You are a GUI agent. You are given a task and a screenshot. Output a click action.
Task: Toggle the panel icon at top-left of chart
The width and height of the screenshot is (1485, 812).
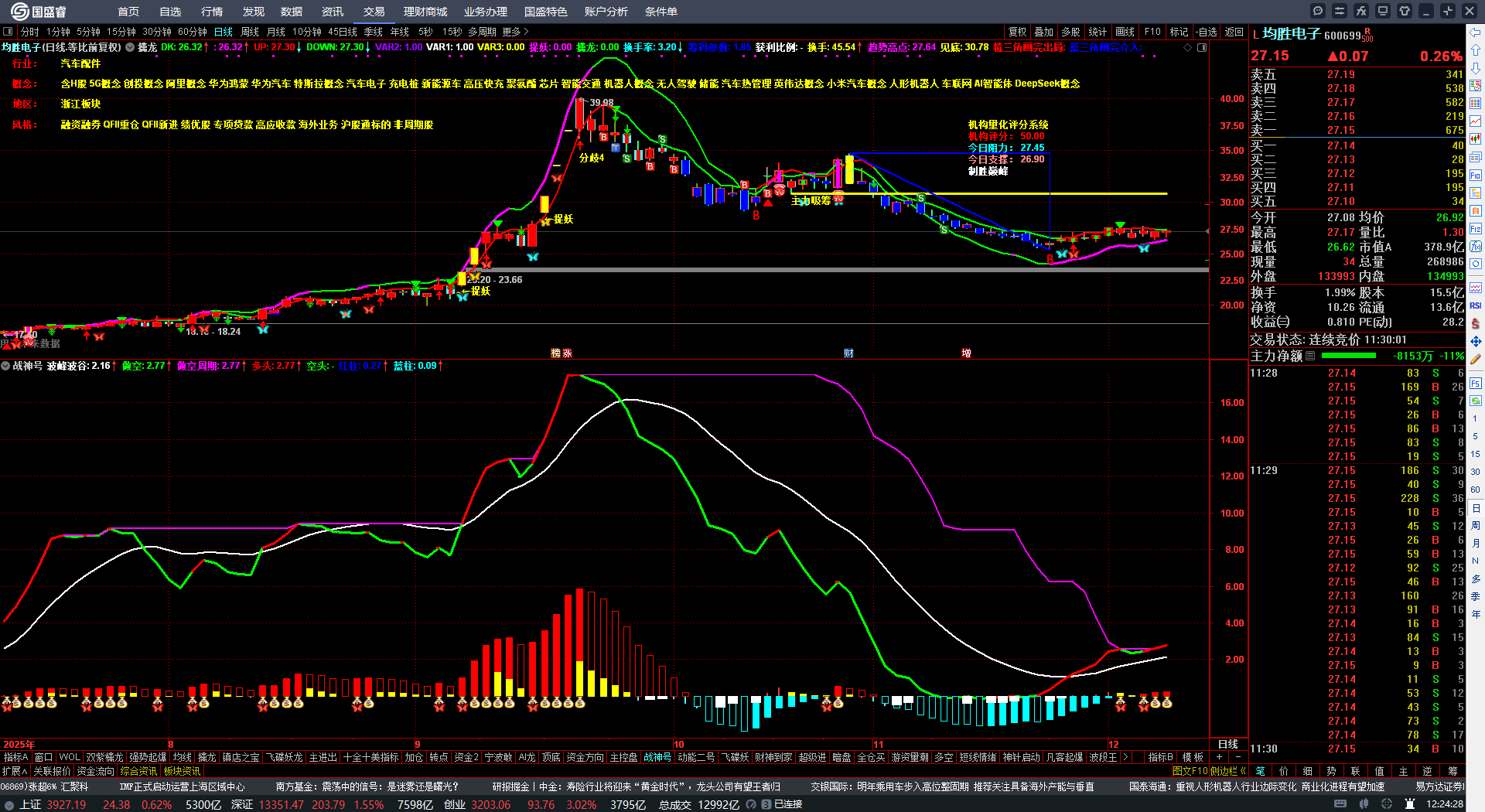(x=8, y=32)
